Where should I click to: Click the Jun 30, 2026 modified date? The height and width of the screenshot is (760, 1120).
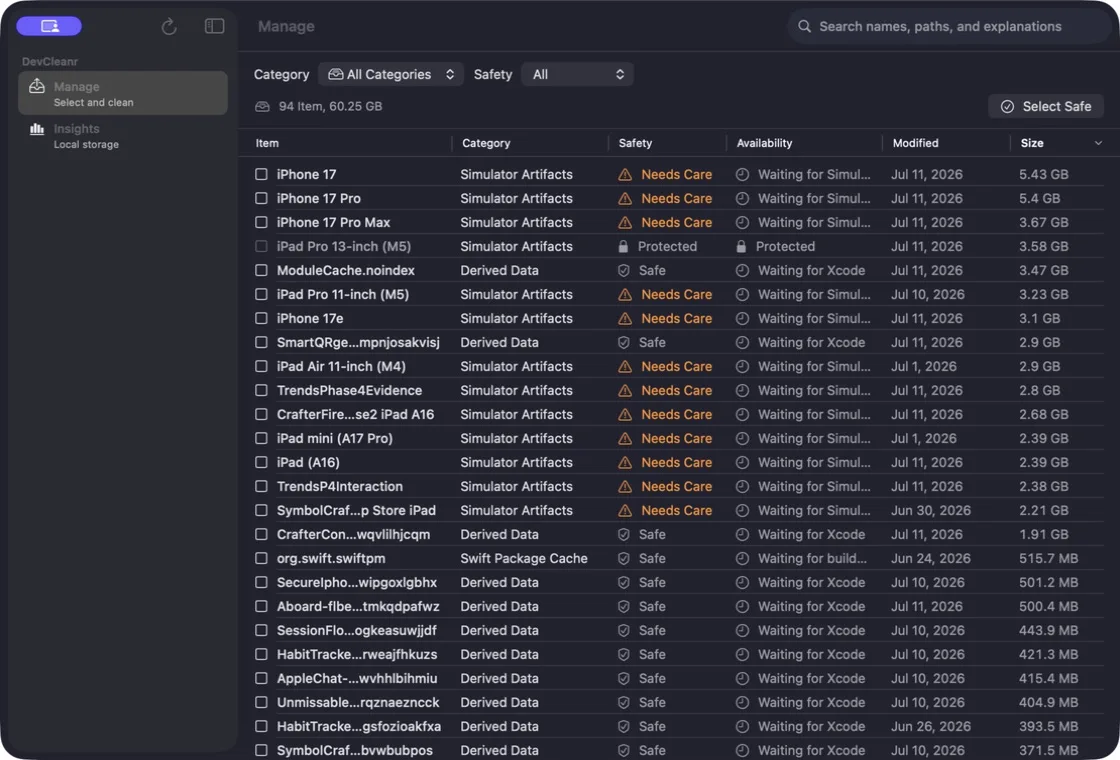[931, 511]
